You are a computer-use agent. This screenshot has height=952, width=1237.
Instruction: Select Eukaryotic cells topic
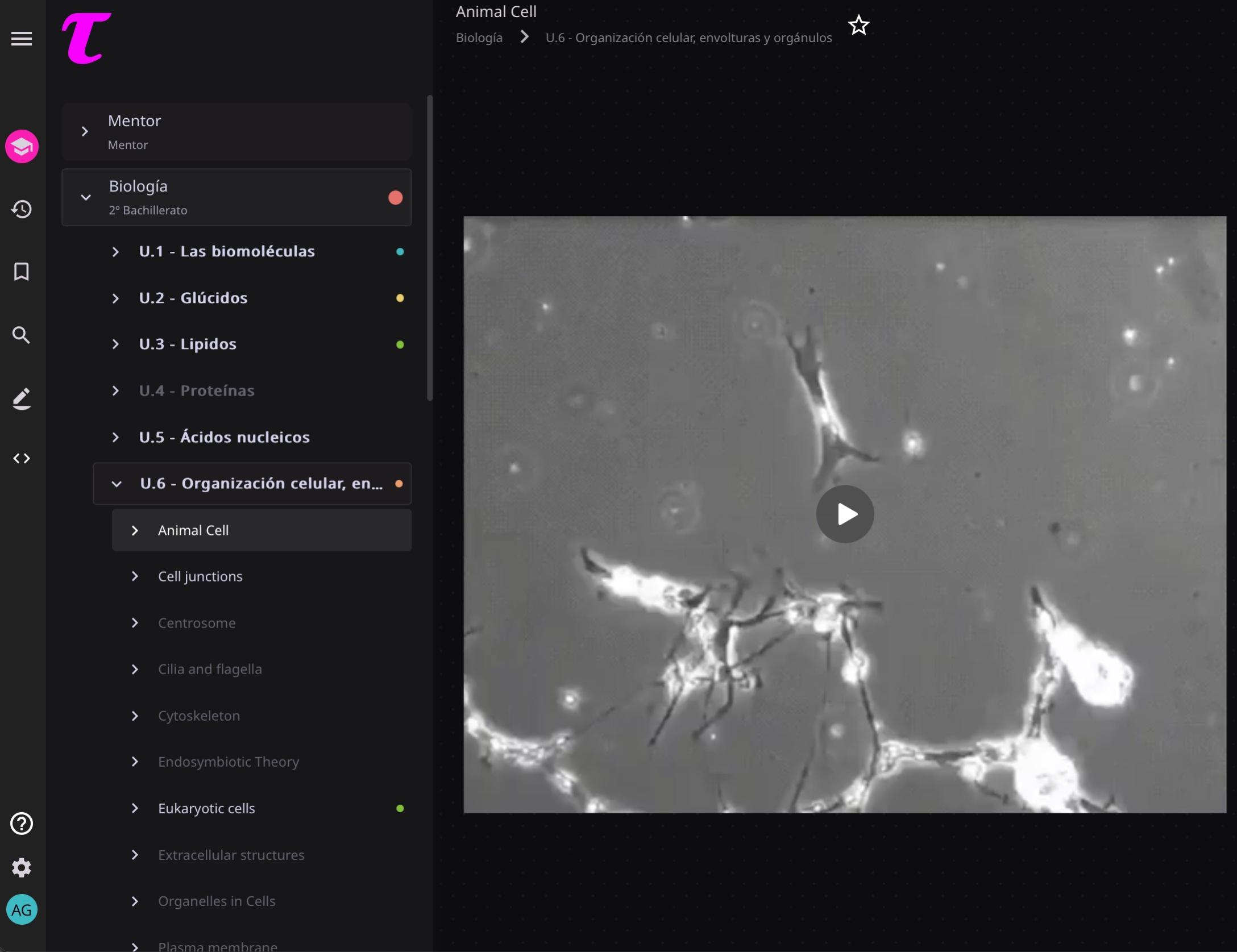tap(206, 808)
